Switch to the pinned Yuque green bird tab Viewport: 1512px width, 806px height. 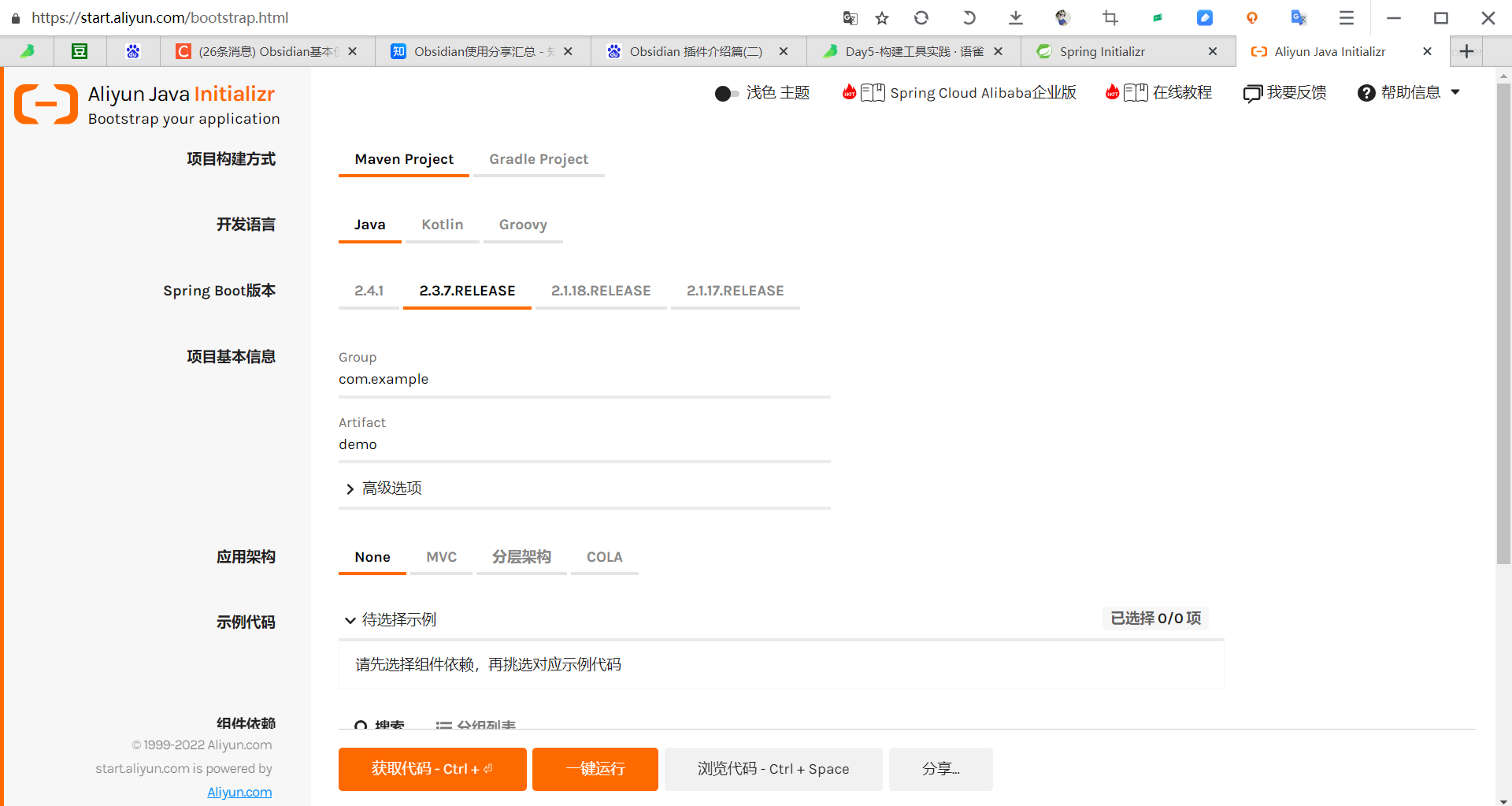coord(27,51)
